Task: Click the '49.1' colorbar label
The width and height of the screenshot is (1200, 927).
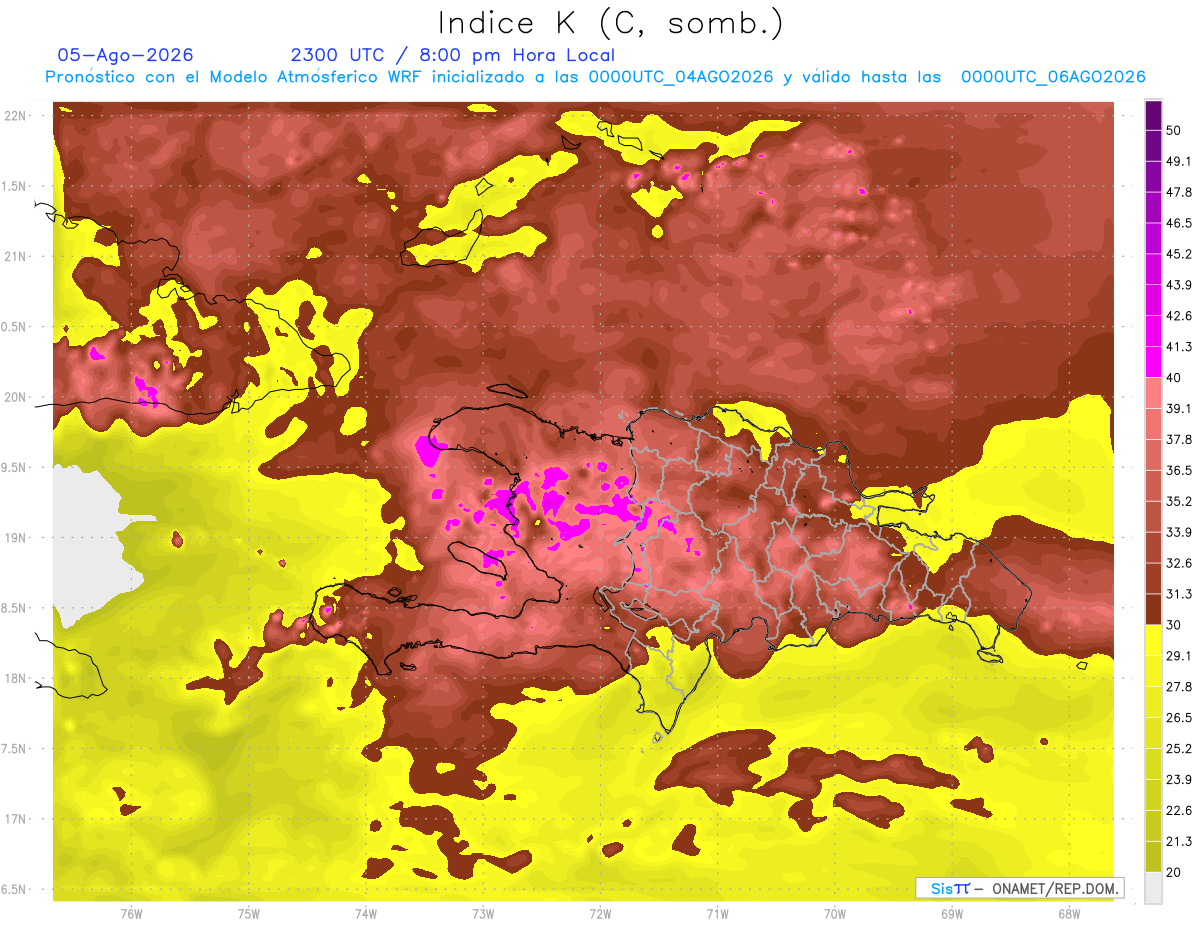Action: (1179, 160)
